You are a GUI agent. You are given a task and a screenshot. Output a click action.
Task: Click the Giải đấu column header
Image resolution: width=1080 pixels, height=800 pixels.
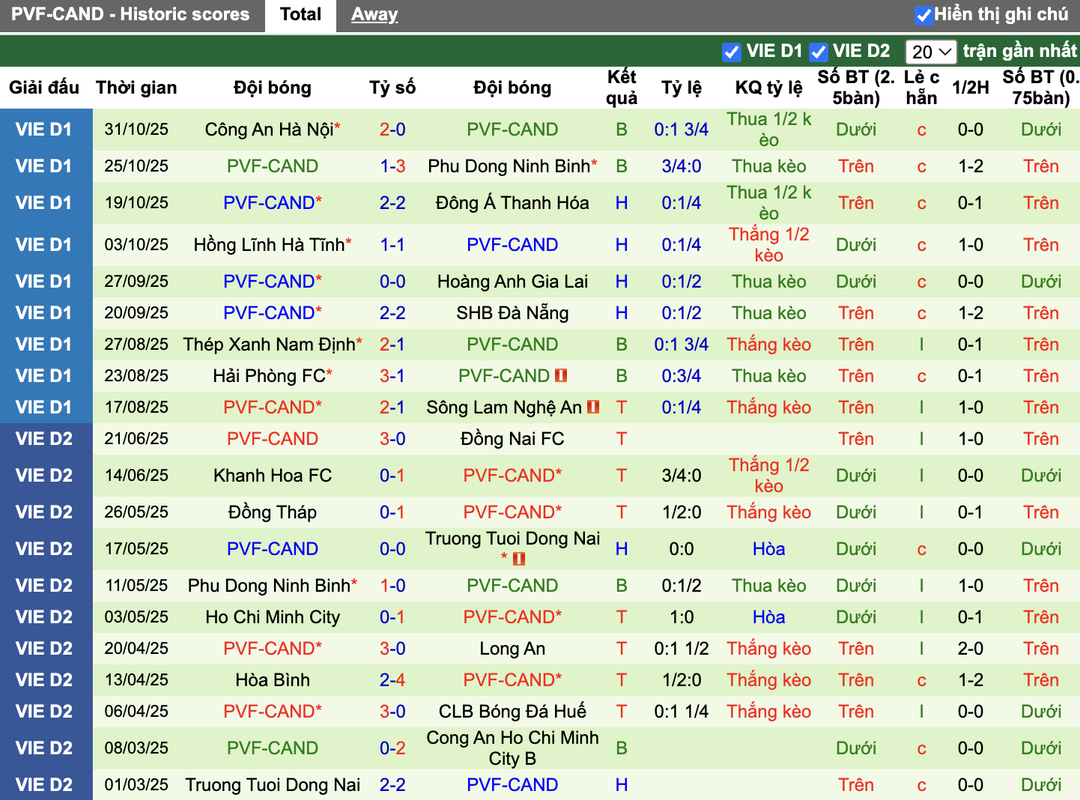pyautogui.click(x=44, y=88)
